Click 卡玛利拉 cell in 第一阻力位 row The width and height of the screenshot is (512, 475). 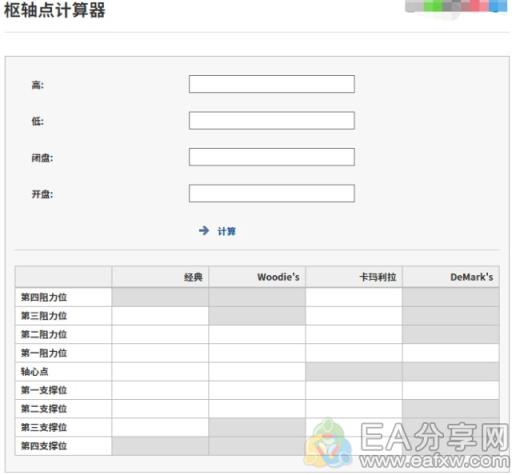[354, 353]
